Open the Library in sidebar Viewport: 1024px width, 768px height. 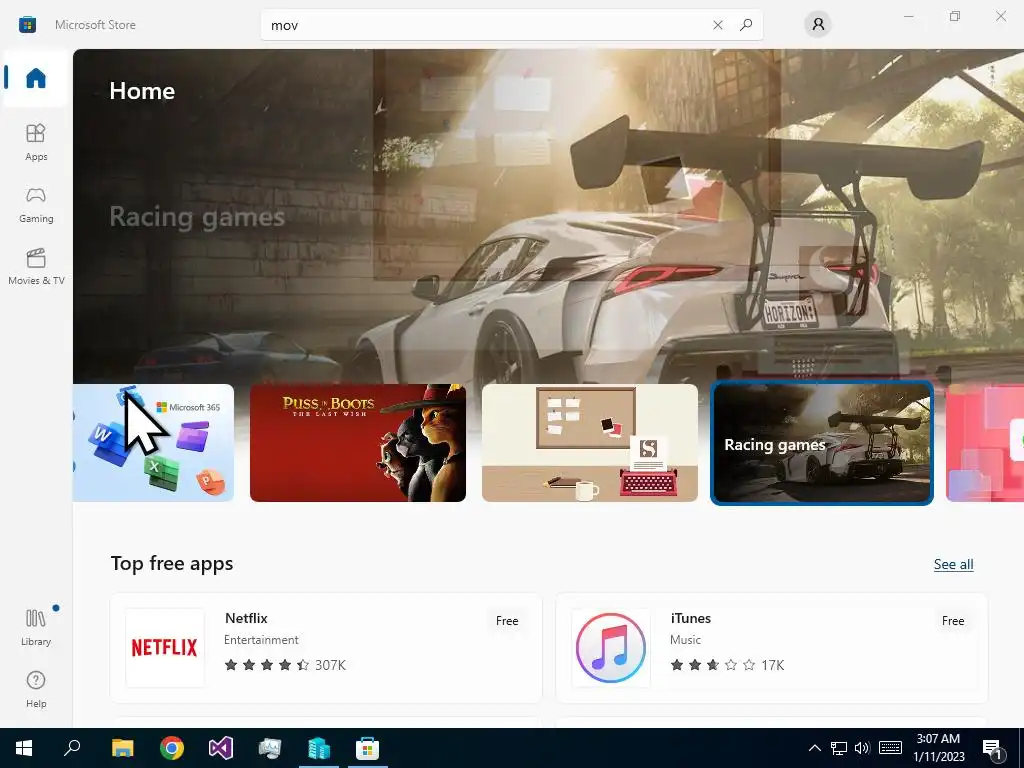[x=36, y=627]
